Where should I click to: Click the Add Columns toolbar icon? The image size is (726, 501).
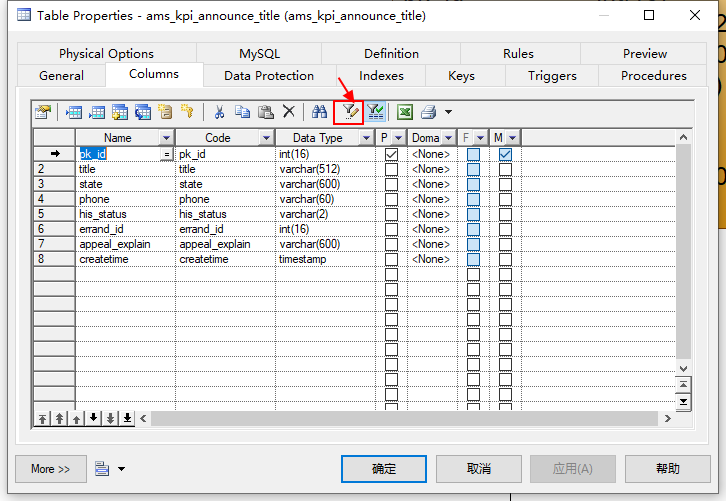pyautogui.click(x=120, y=112)
